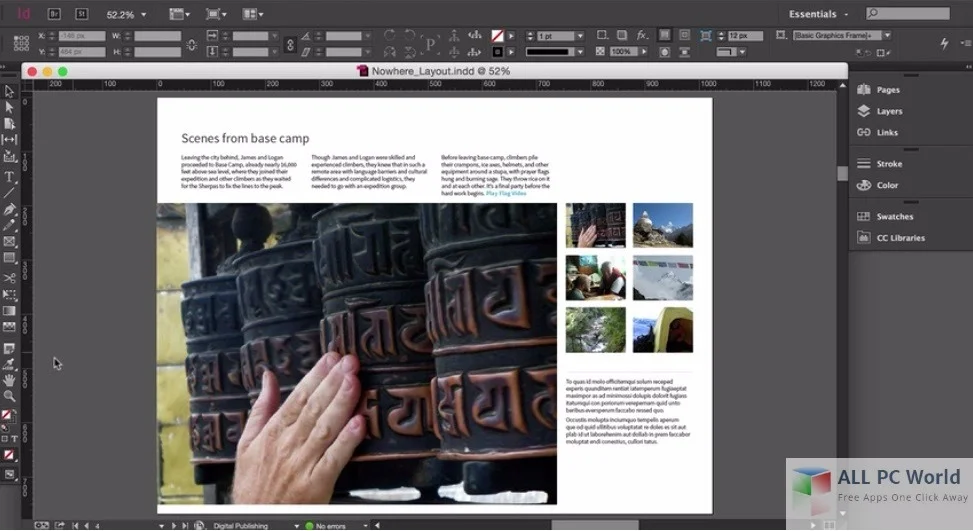Click the X position input field
This screenshot has height=531, width=973.
coord(82,36)
